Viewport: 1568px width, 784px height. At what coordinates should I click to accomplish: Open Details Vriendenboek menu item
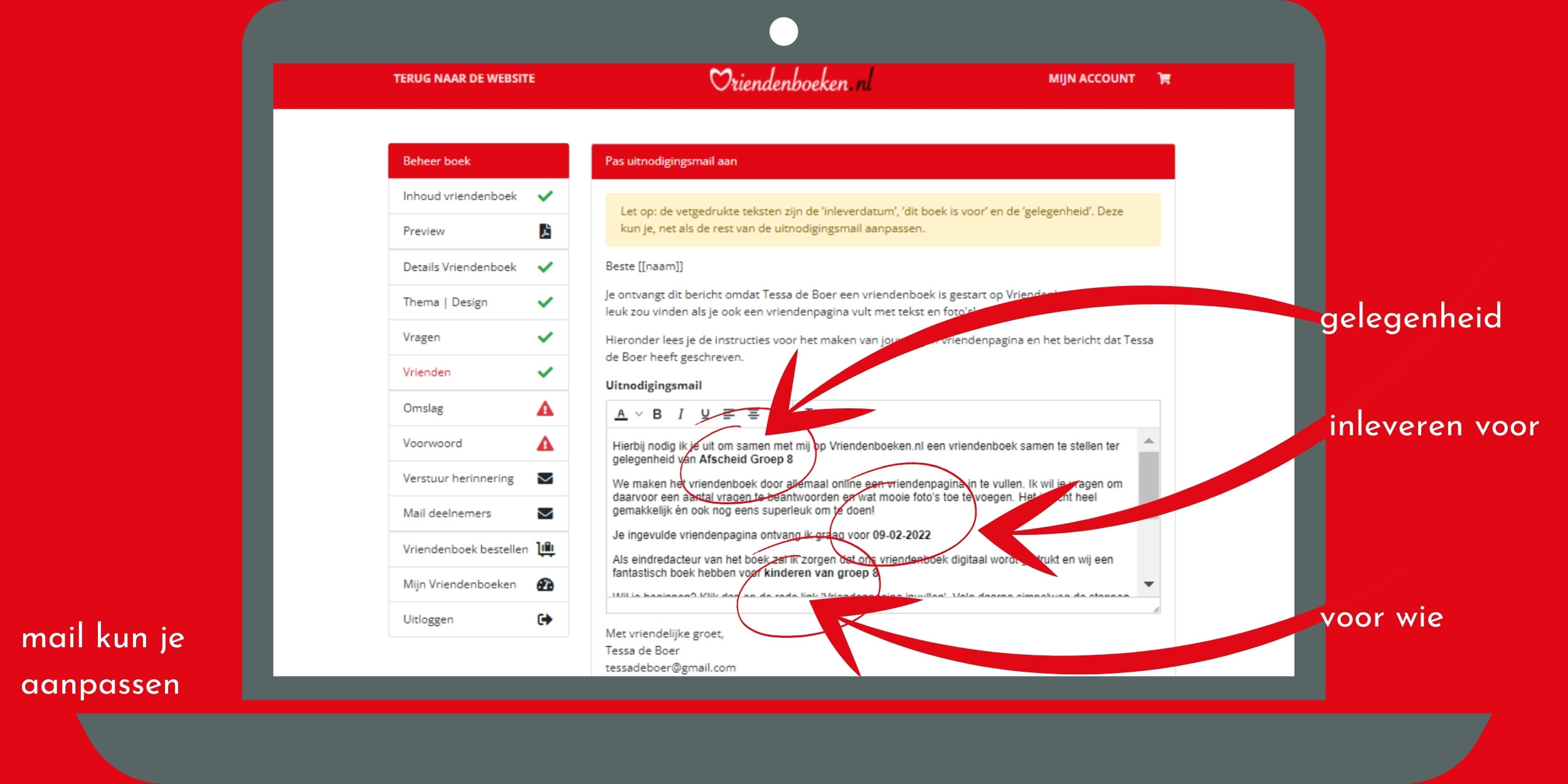479,267
